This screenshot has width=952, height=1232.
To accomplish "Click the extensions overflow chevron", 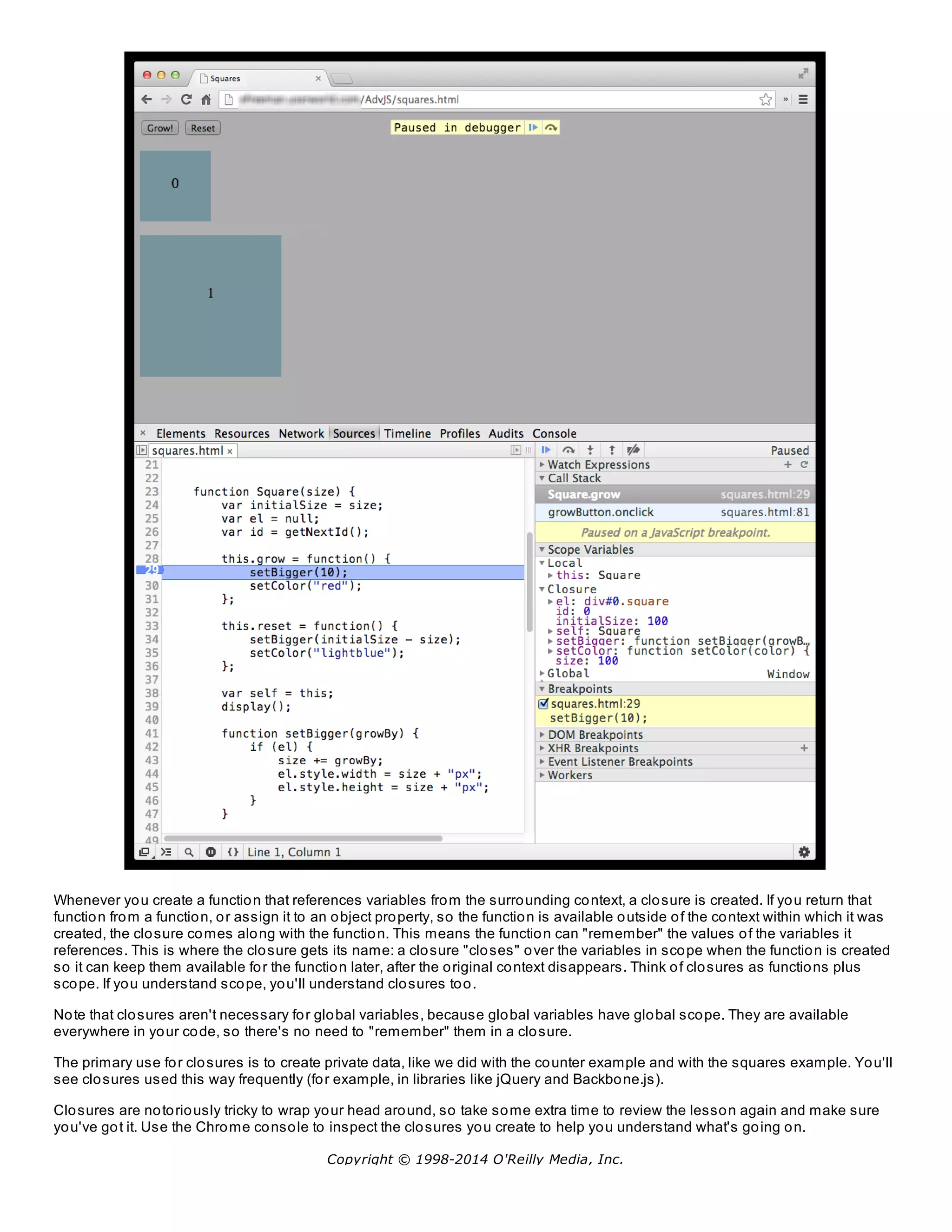I will coord(786,100).
